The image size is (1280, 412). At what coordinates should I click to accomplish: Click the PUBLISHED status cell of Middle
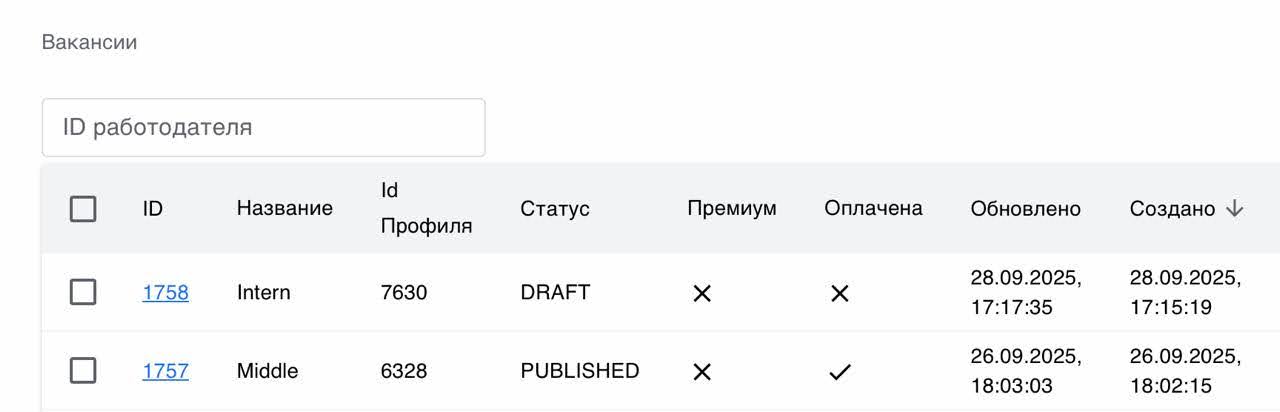click(579, 371)
